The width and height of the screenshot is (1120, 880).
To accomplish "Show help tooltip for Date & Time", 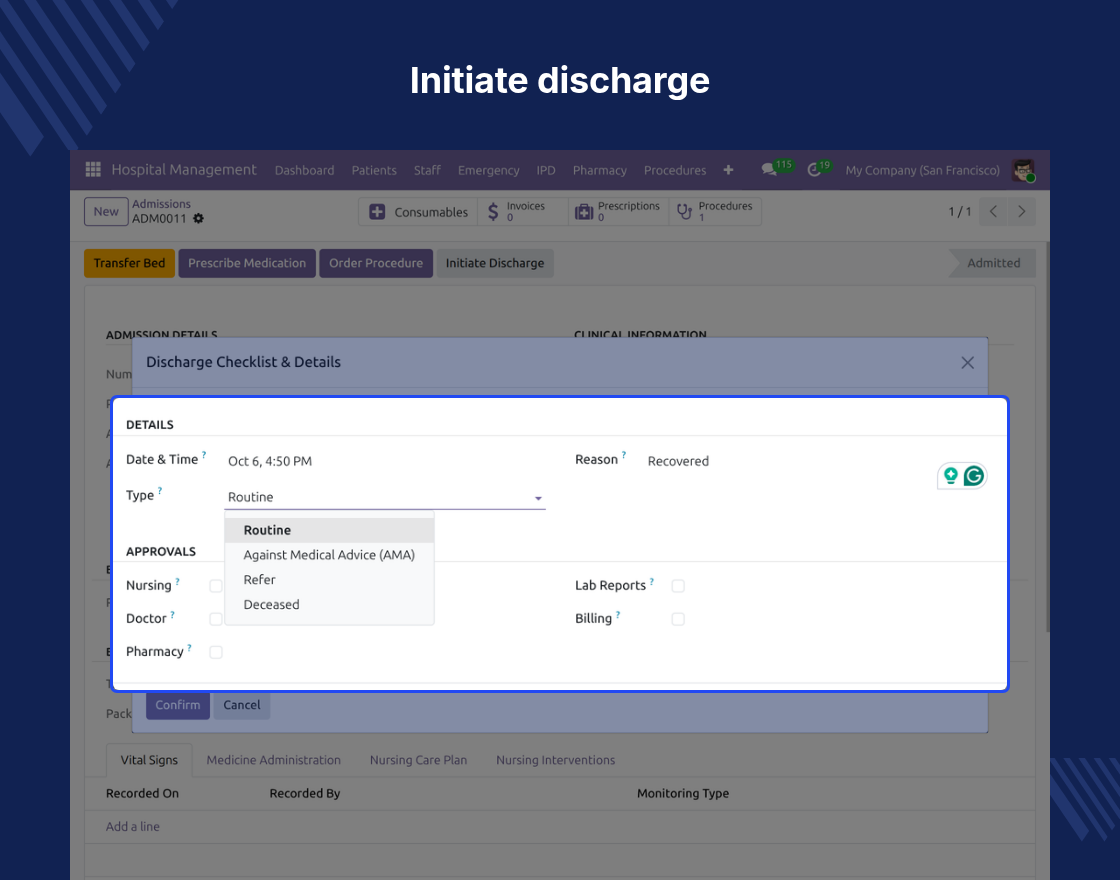I will [x=204, y=454].
